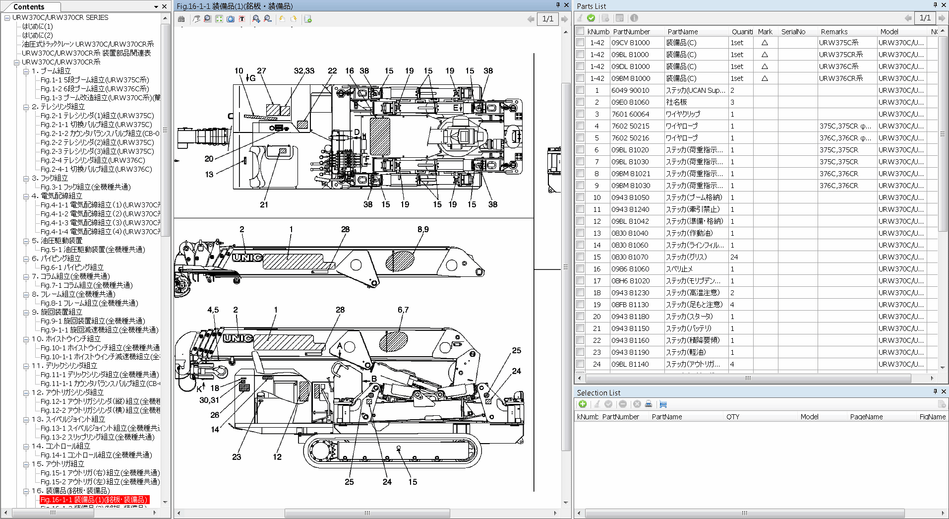949x519 pixels.
Task: Click the green checkmark icon in Parts List
Action: click(x=592, y=18)
